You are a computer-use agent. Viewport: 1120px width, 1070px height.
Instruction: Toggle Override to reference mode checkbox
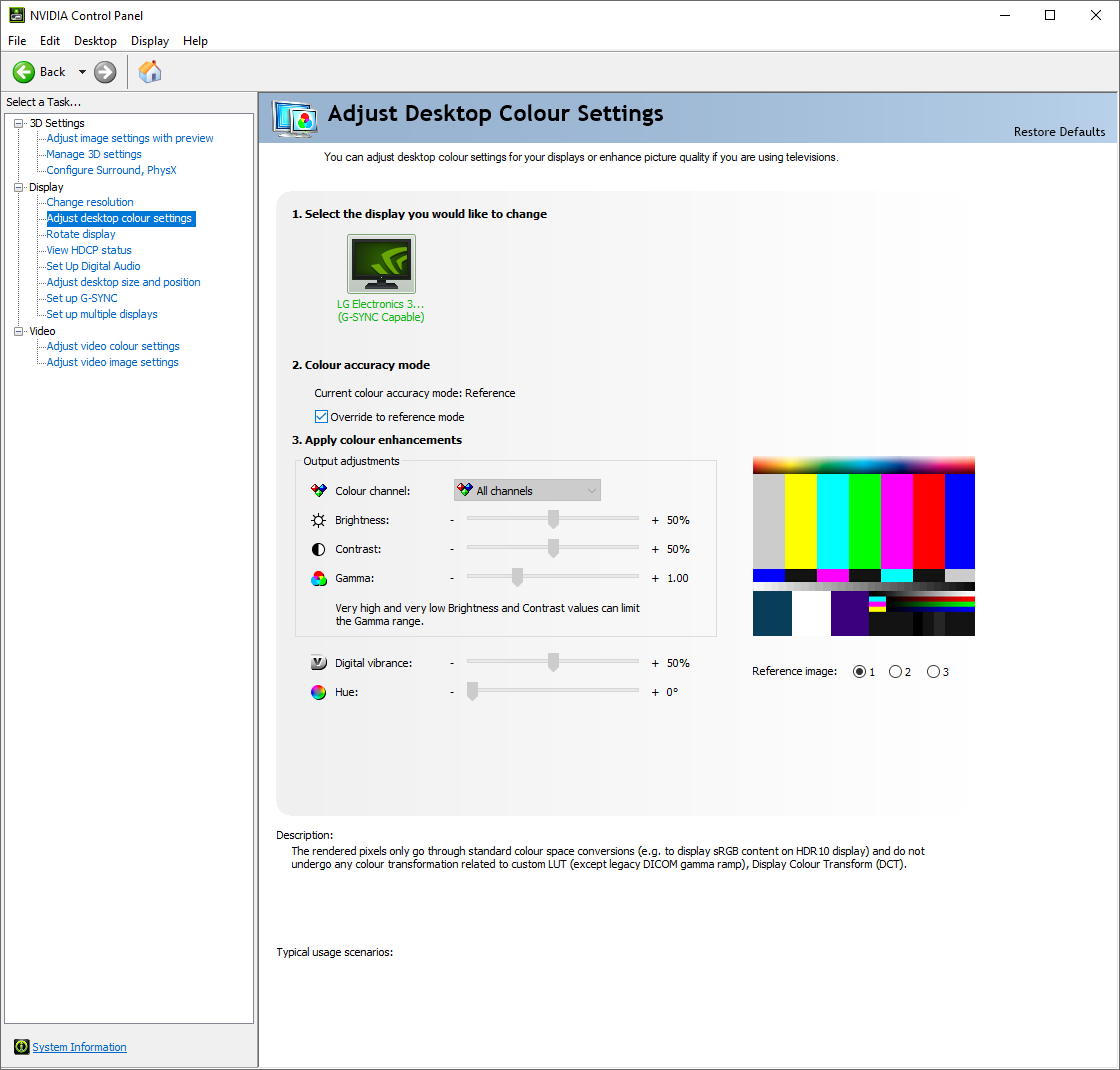[x=321, y=416]
